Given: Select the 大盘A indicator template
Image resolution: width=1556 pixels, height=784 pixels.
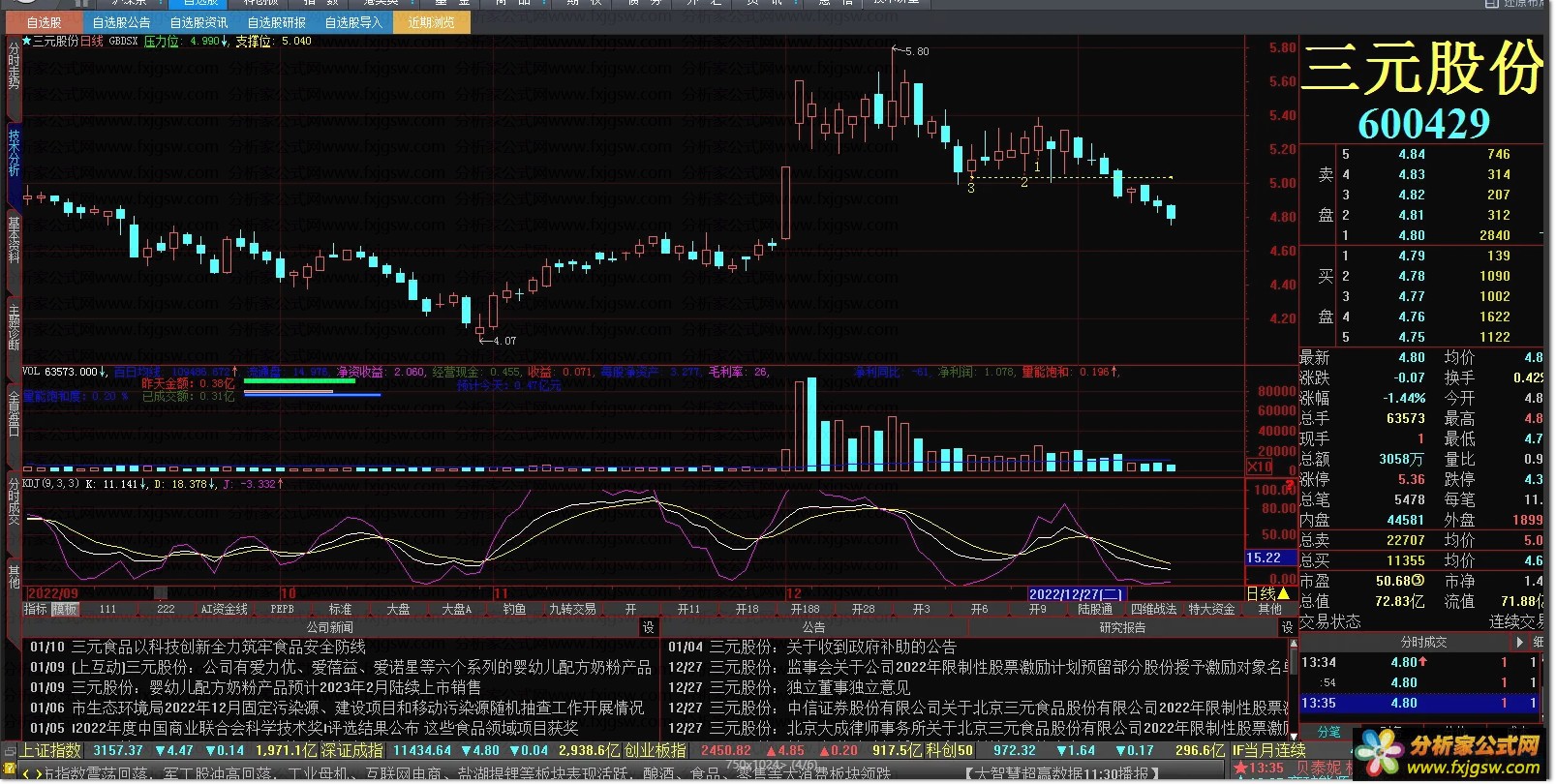Looking at the screenshot, I should [x=456, y=610].
